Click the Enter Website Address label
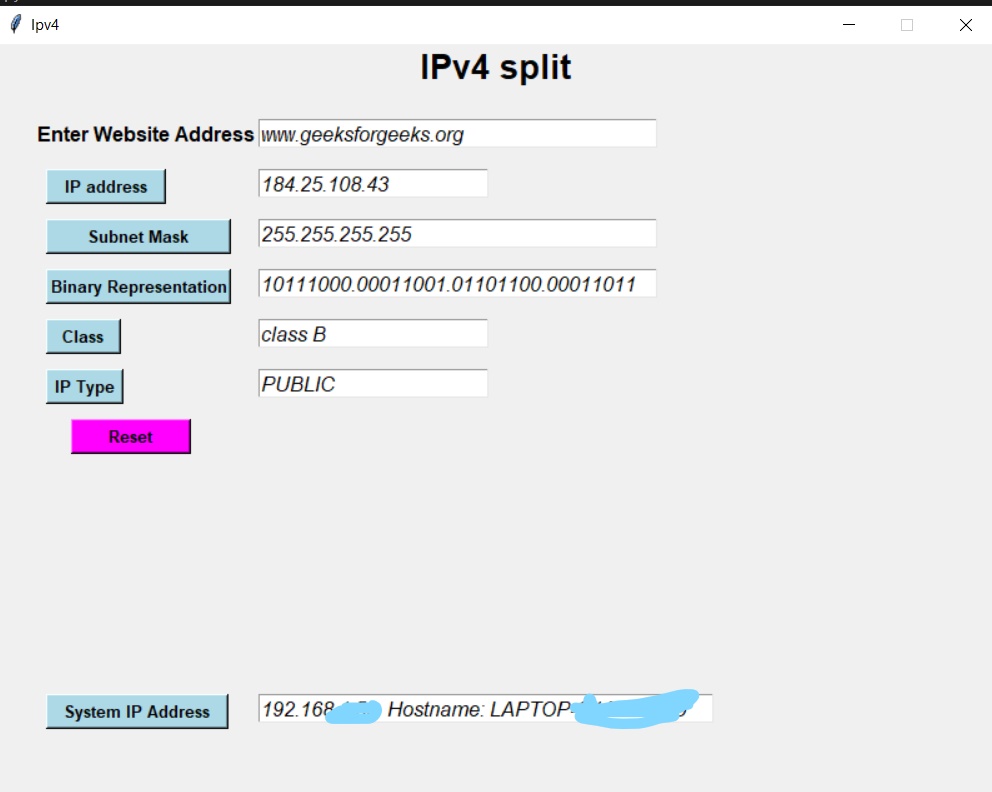The width and height of the screenshot is (992, 792). click(146, 134)
